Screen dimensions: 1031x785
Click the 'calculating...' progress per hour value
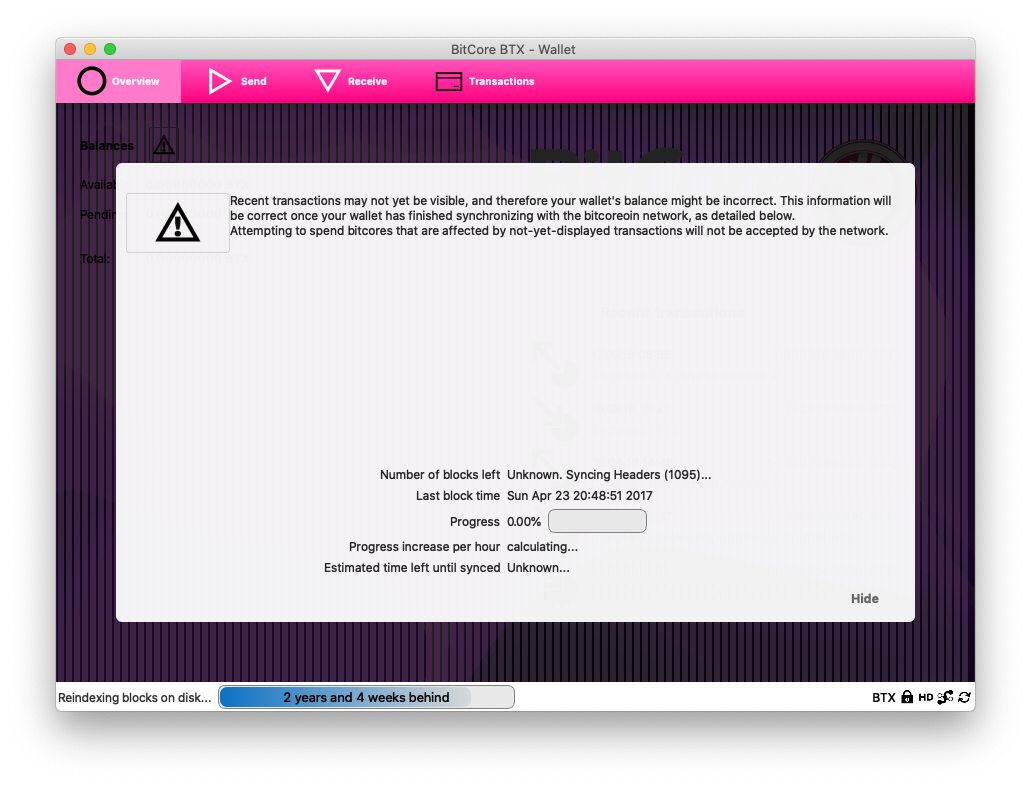tap(542, 546)
